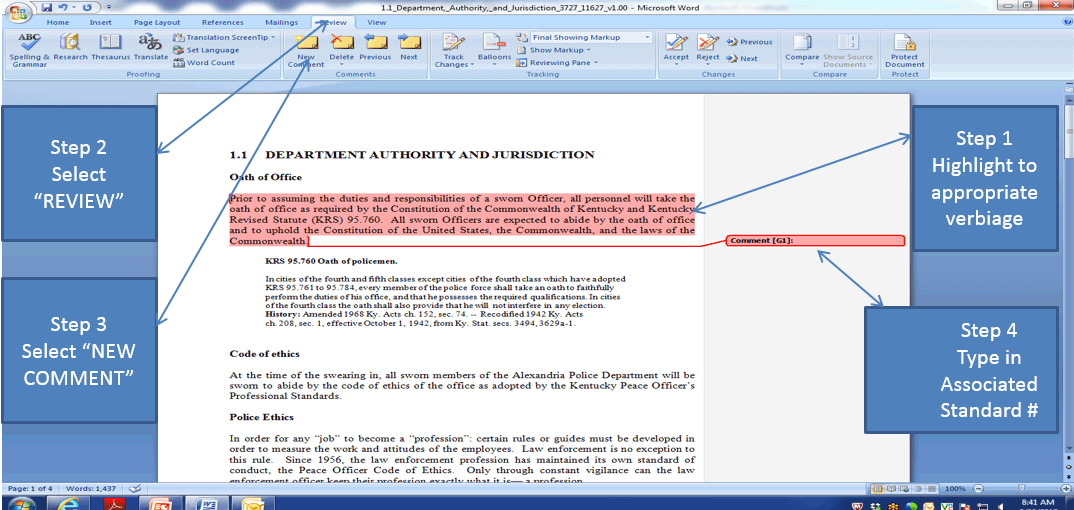Click the Spelling & Grammar icon

pos(29,47)
